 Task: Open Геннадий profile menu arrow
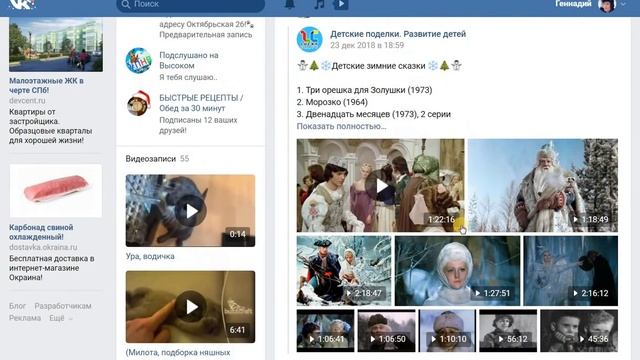623,4
